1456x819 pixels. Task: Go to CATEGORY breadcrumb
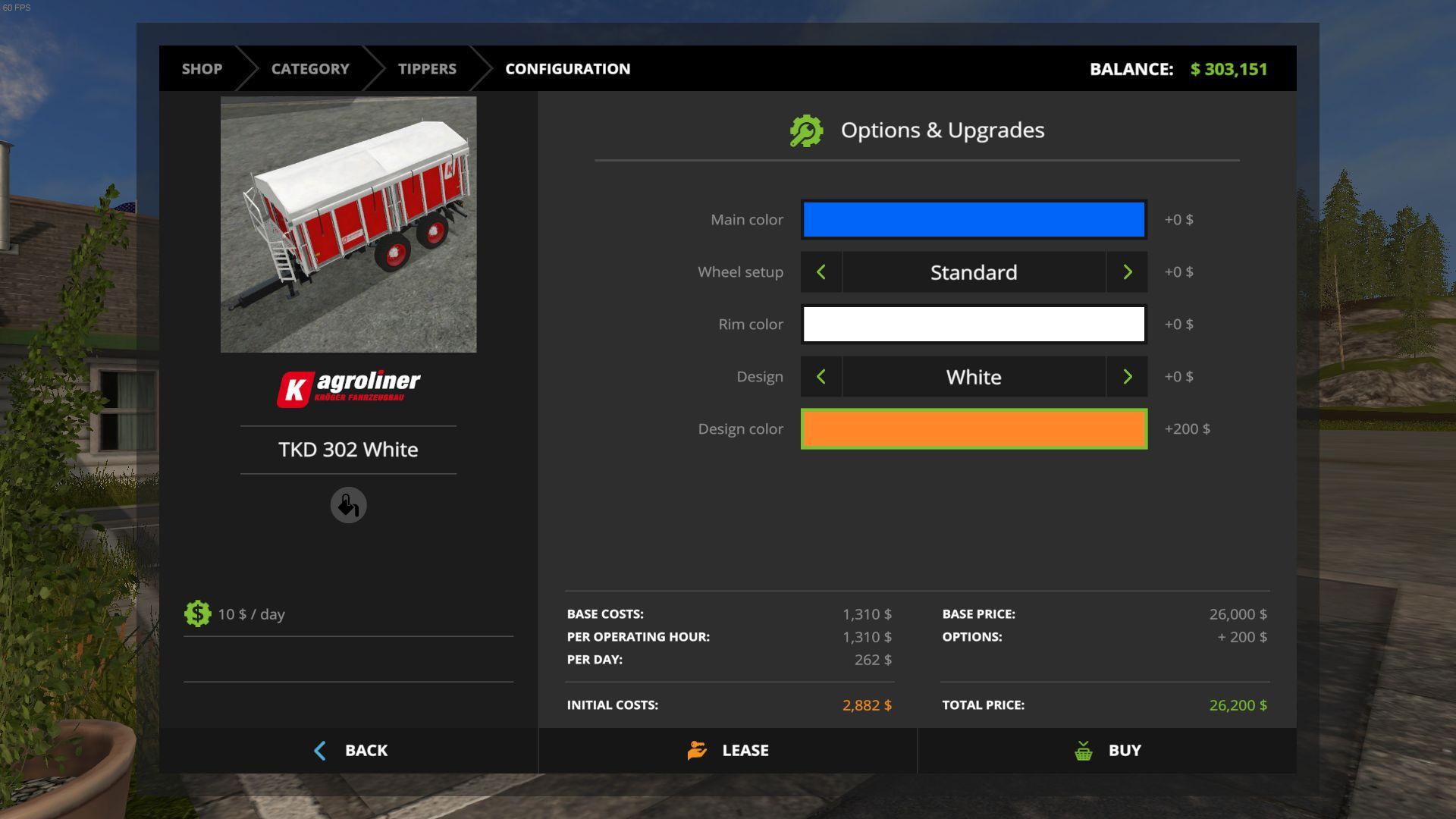(310, 69)
